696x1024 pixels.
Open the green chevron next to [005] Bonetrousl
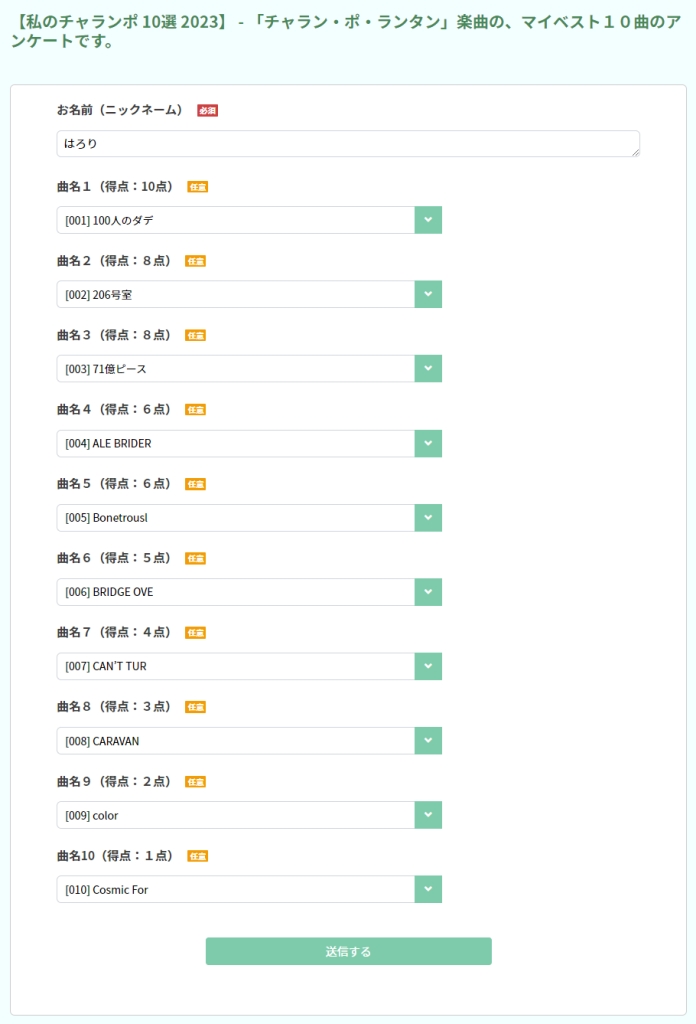coord(428,518)
